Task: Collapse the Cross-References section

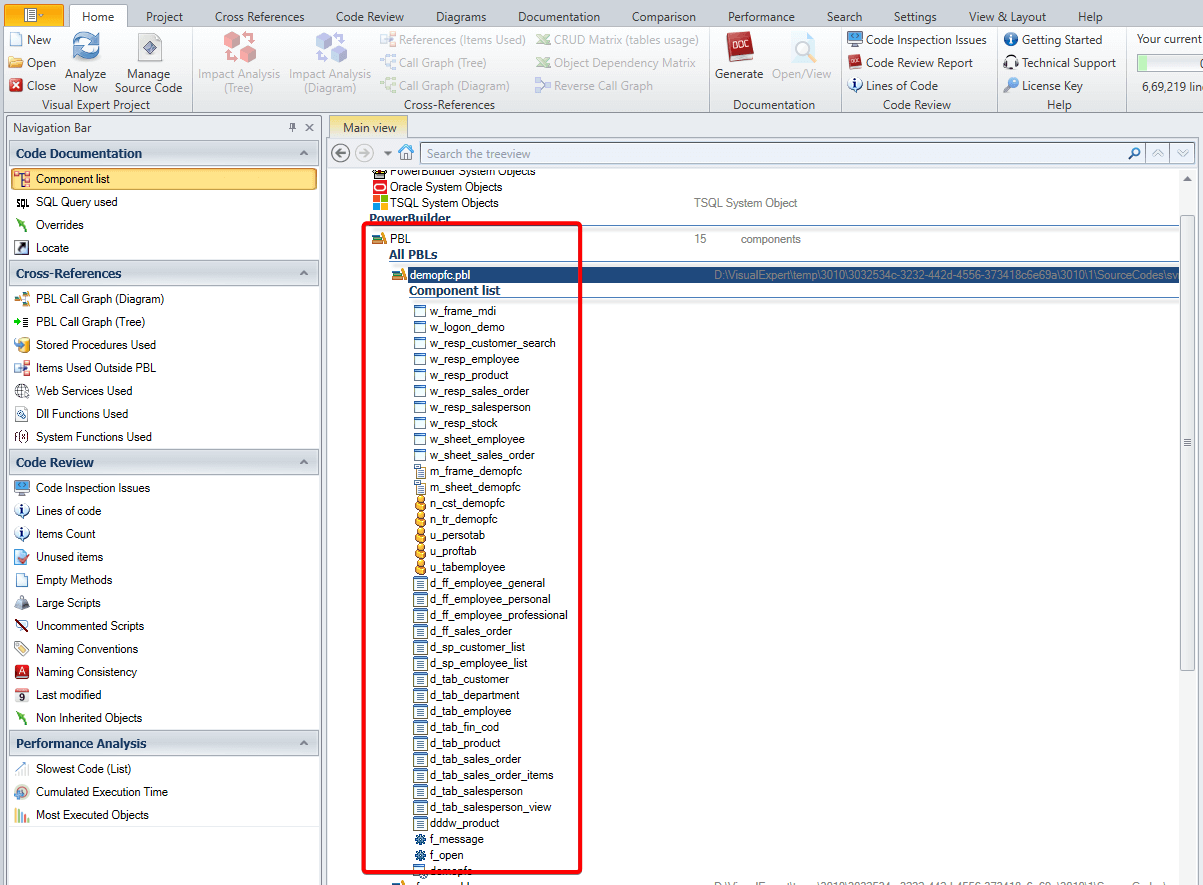Action: tap(304, 273)
